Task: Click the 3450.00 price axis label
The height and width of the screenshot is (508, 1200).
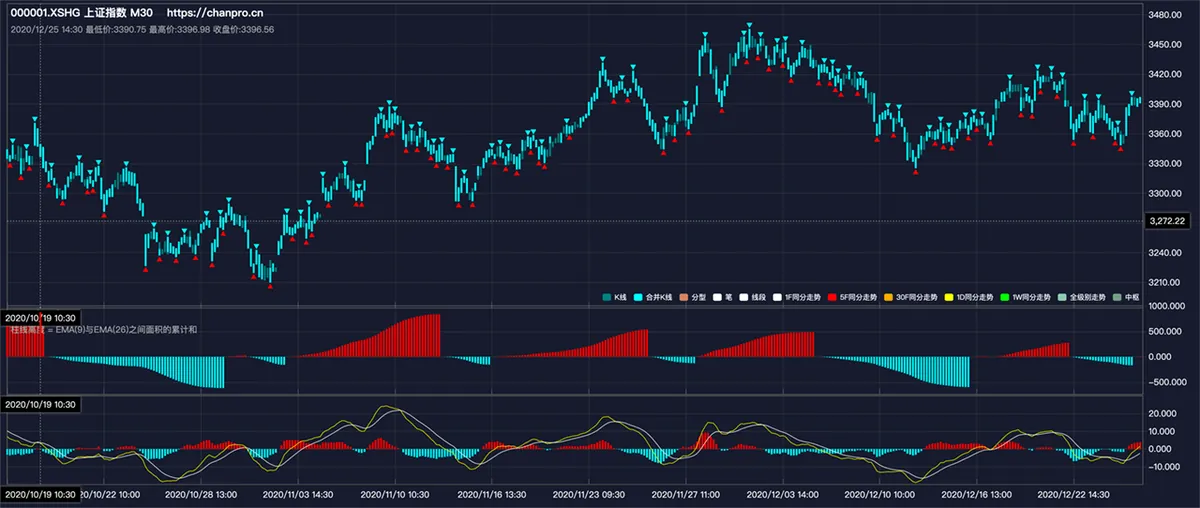Action: pyautogui.click(x=1166, y=44)
